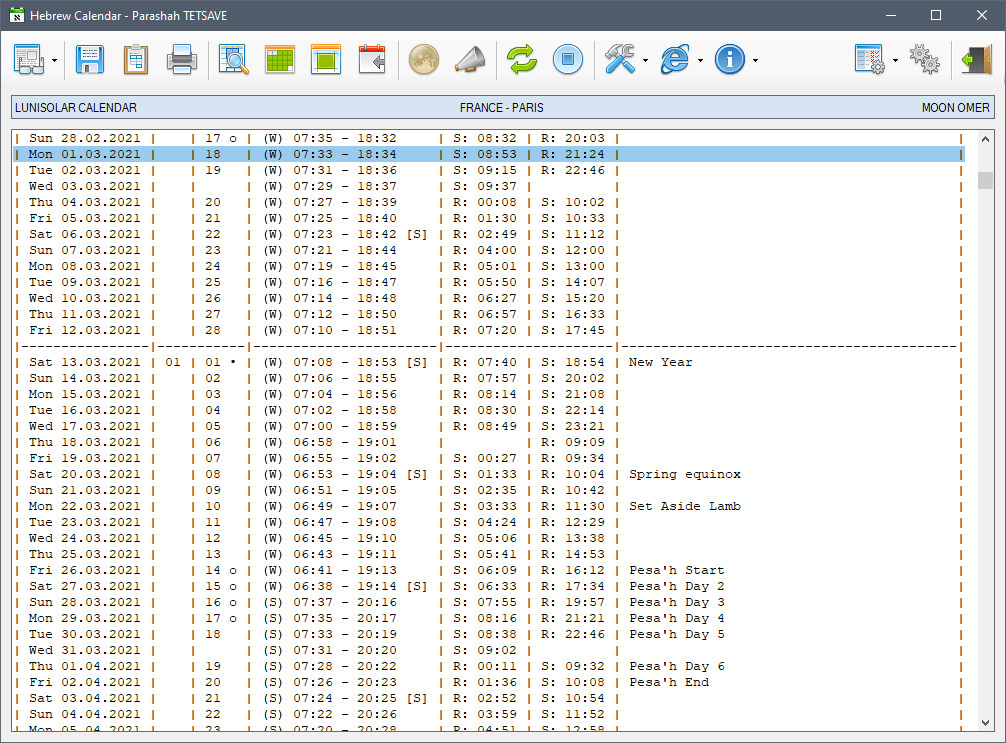Click the Print icon
The height and width of the screenshot is (743, 1006).
click(x=182, y=60)
